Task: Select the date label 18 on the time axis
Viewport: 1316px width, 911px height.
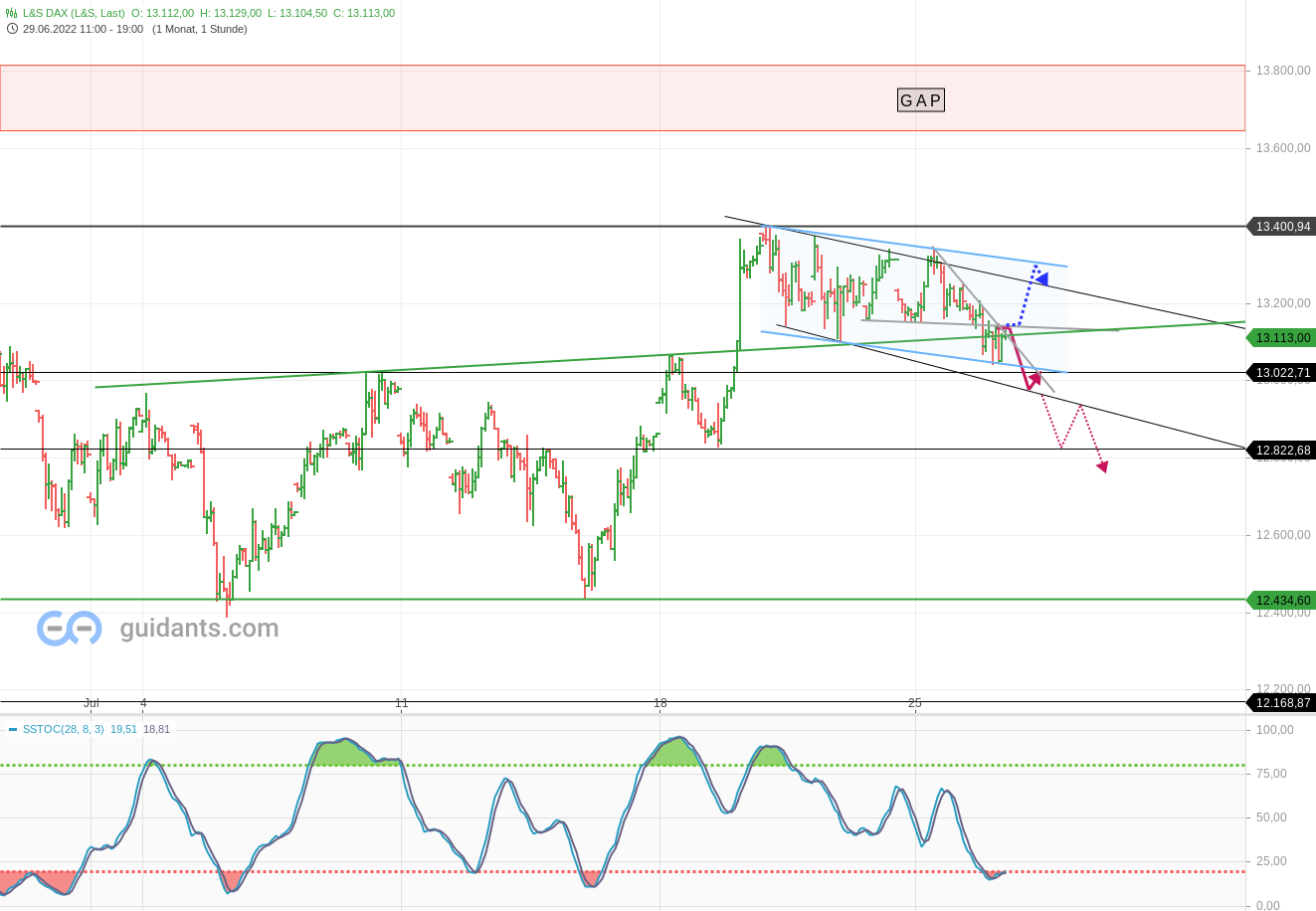Action: pyautogui.click(x=659, y=702)
